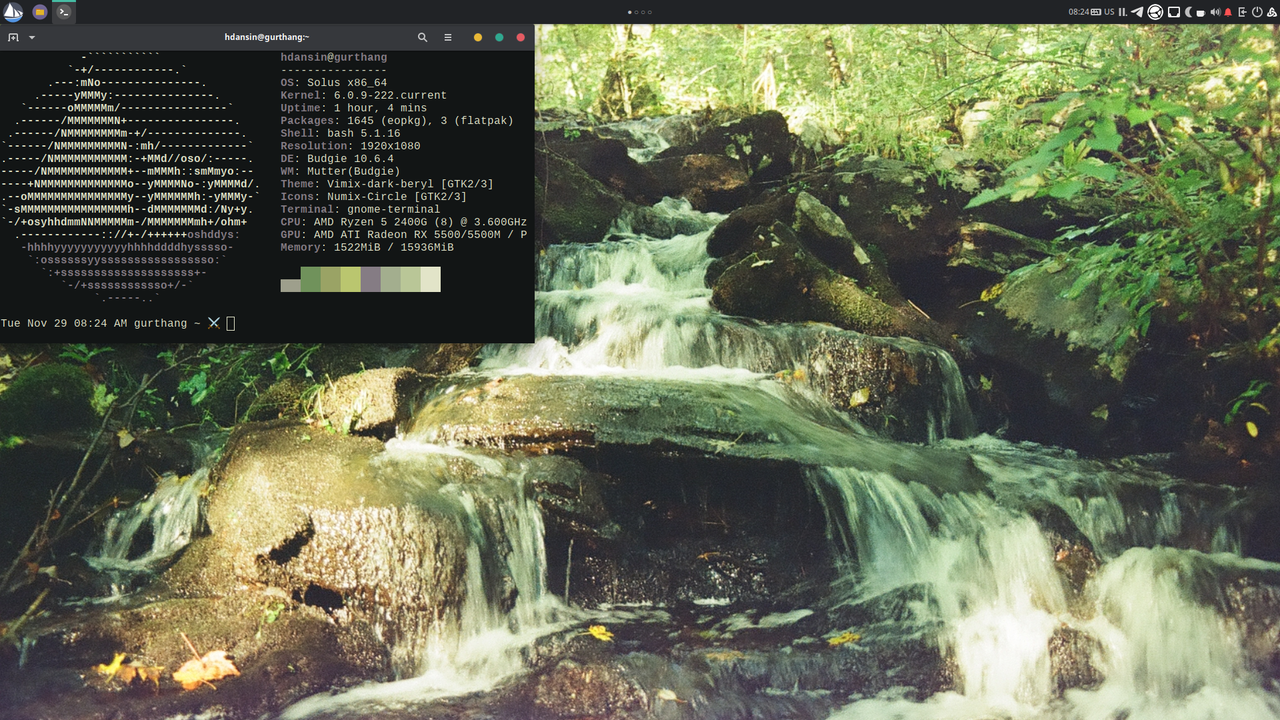The image size is (1280, 720).
Task: Open notifications with the red bell
Action: (x=1228, y=12)
